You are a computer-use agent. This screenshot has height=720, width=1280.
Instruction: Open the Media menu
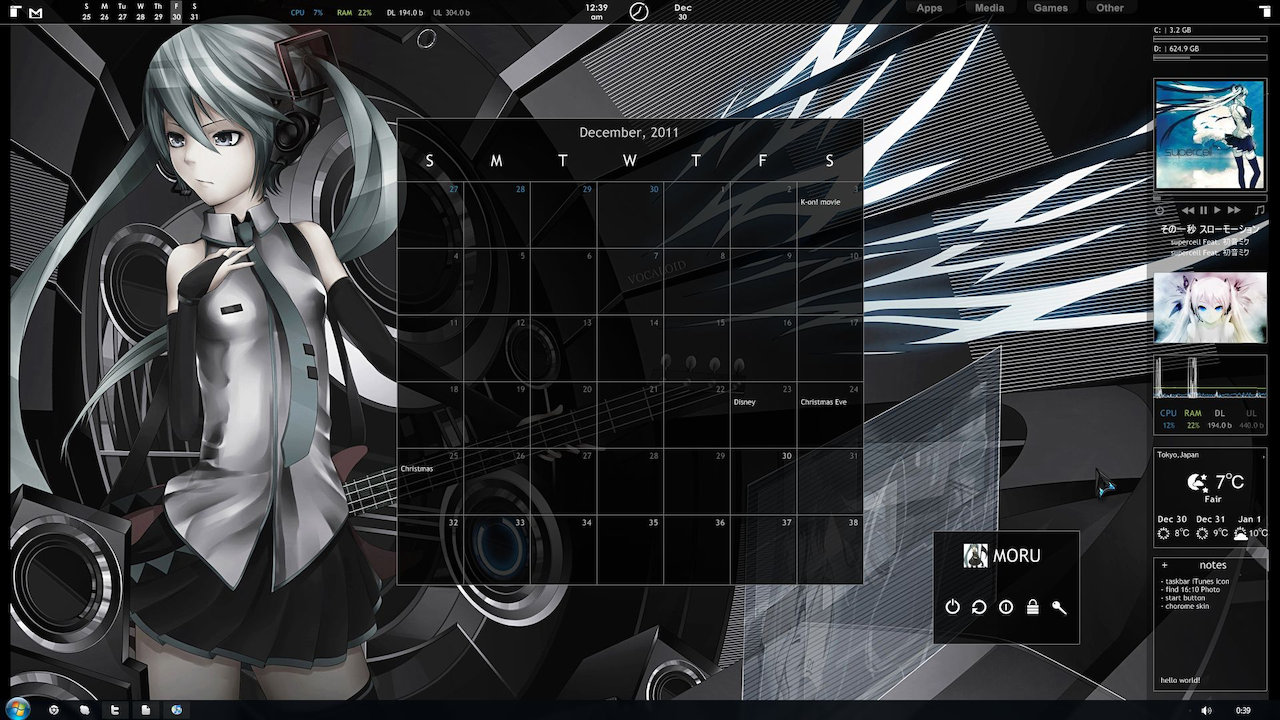[989, 8]
